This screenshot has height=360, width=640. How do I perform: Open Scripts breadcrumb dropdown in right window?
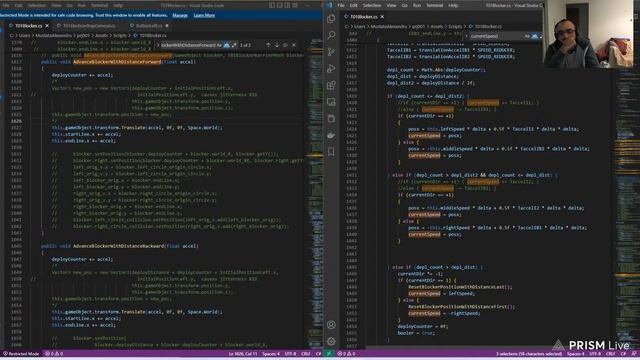pyautogui.click(x=455, y=27)
